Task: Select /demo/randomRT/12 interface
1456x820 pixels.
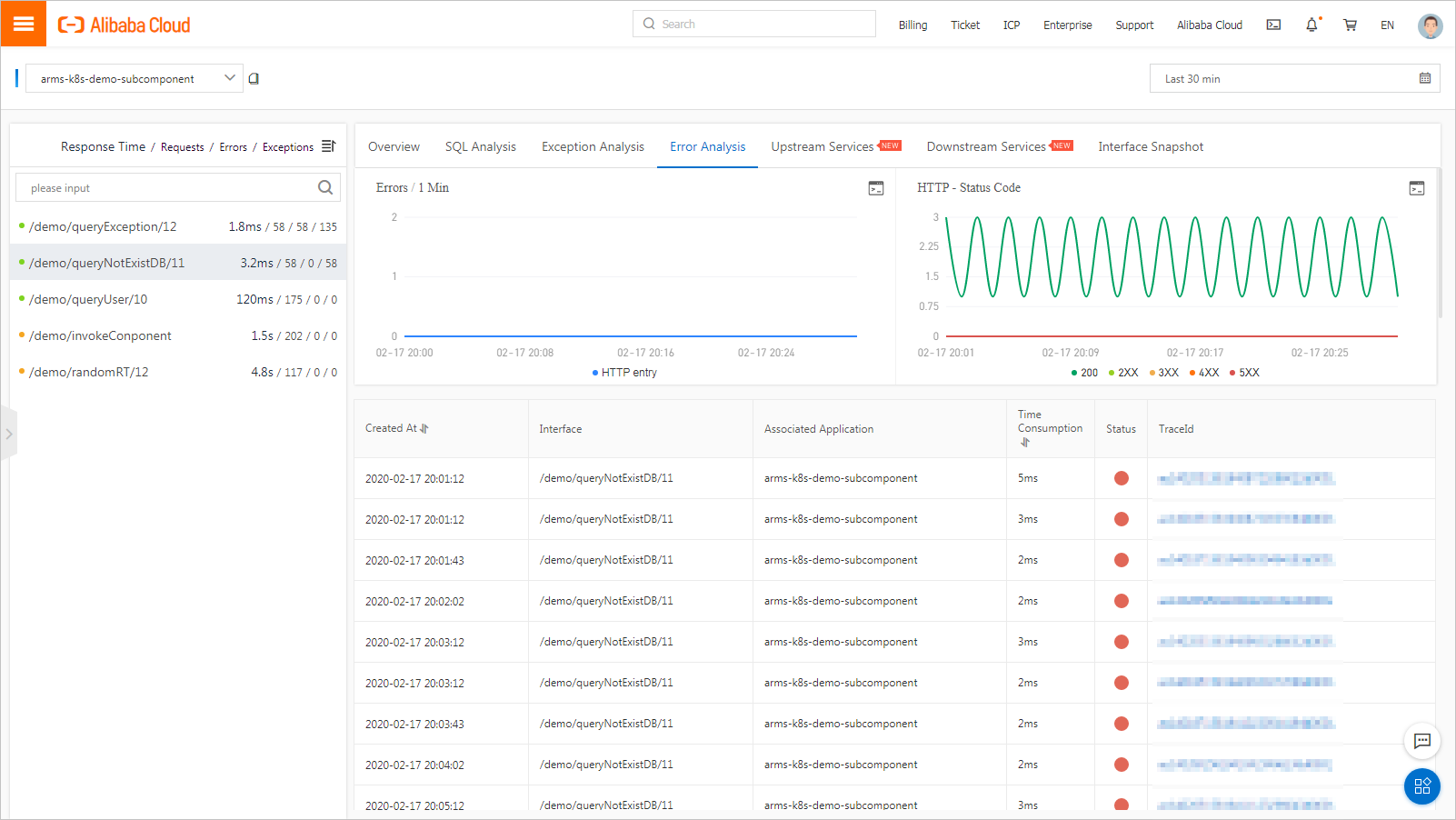Action: [178, 372]
